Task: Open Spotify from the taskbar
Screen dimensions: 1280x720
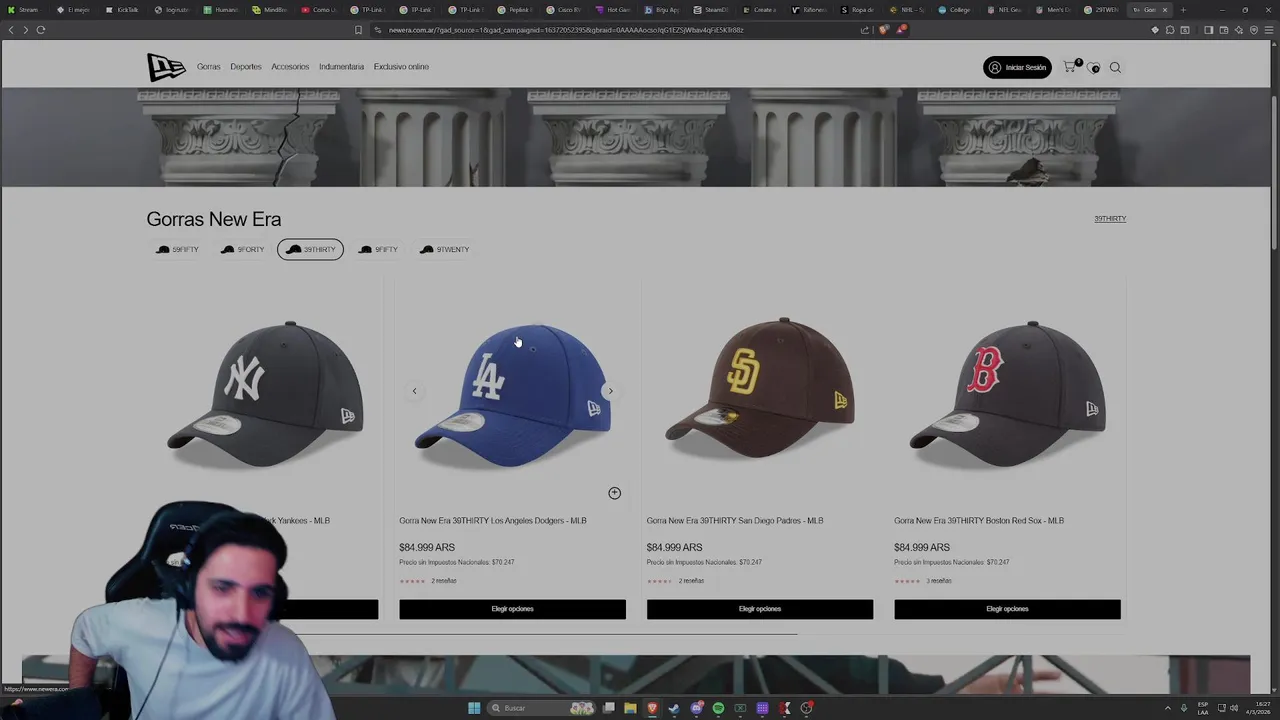Action: [x=718, y=708]
